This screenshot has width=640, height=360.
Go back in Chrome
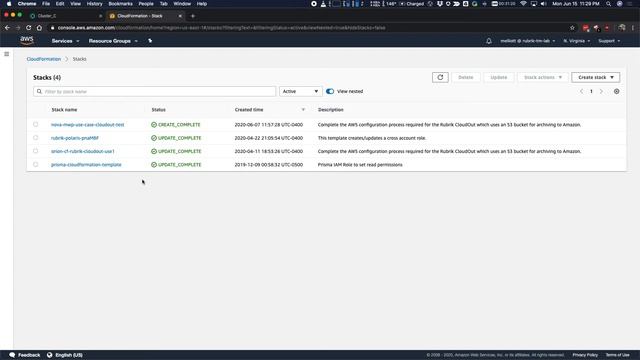coord(7,28)
